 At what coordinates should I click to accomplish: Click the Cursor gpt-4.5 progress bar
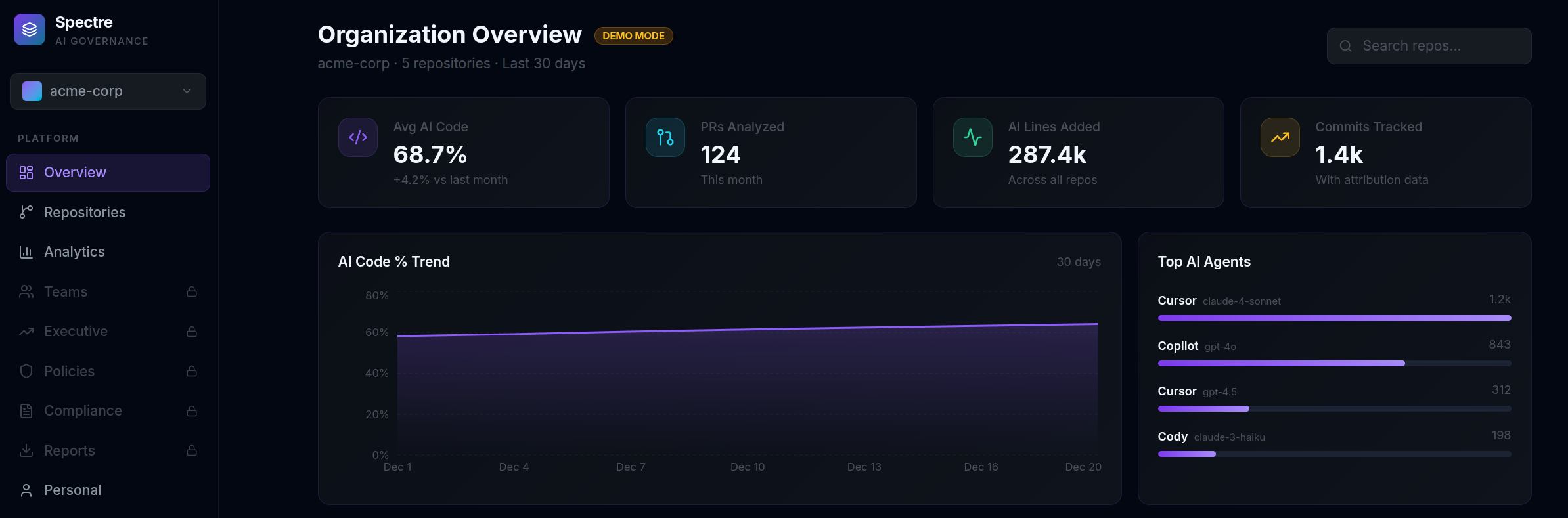(1334, 408)
